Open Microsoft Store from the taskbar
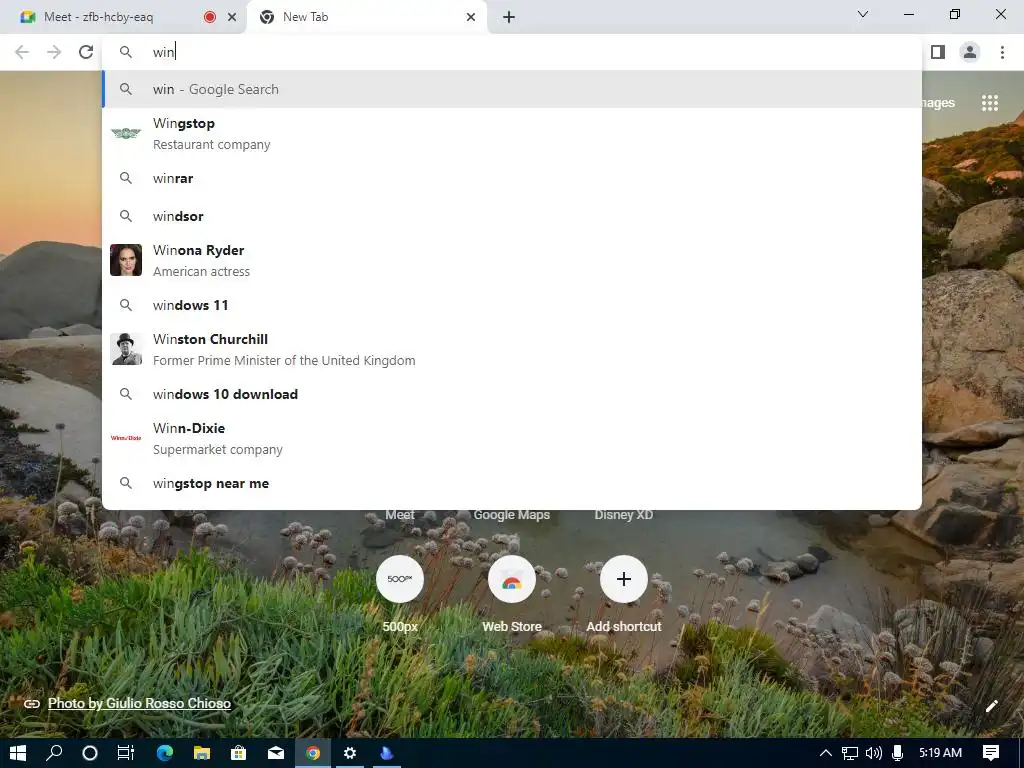The width and height of the screenshot is (1024, 768). click(238, 753)
